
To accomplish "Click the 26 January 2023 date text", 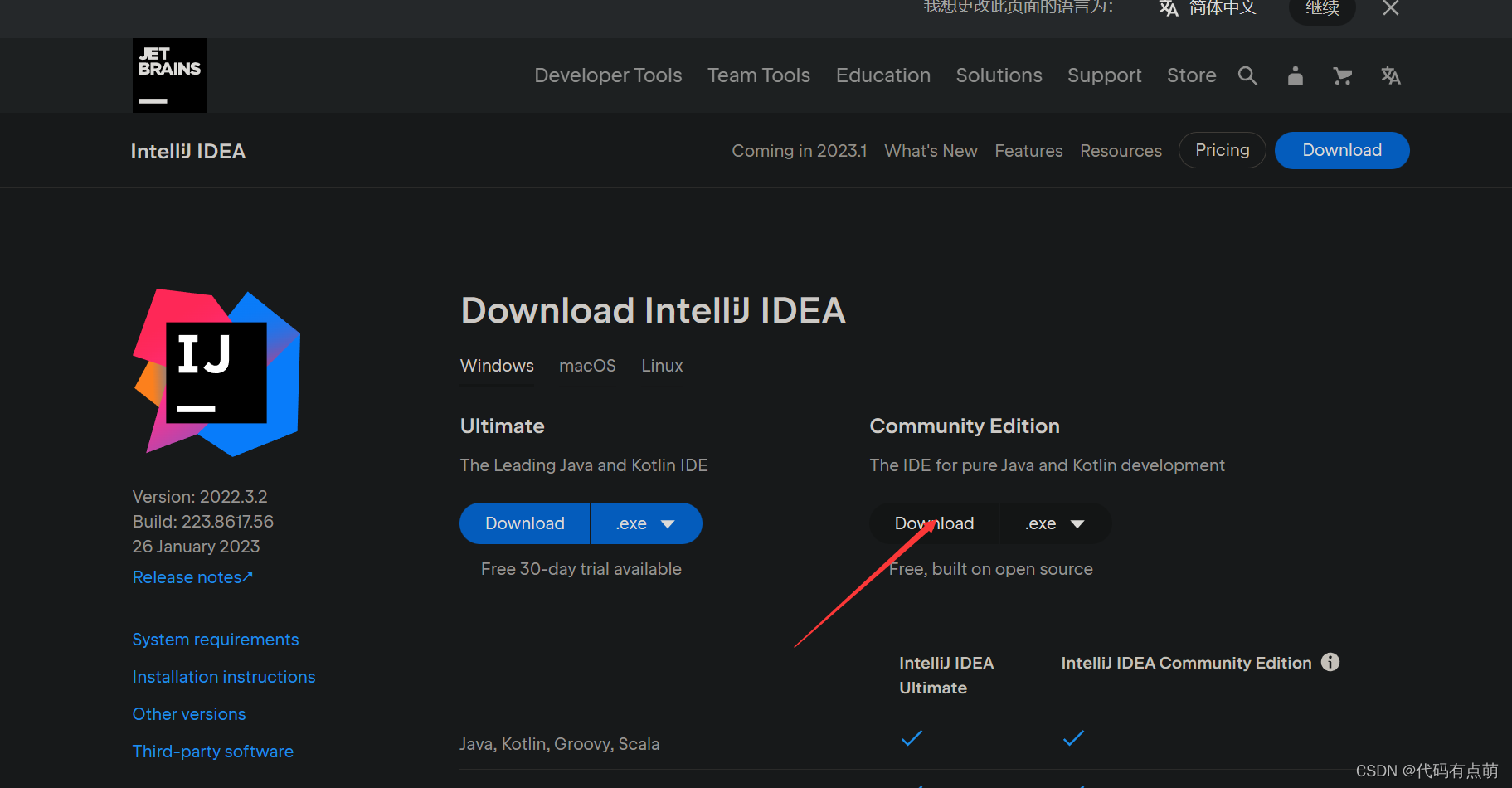I will pos(197,547).
